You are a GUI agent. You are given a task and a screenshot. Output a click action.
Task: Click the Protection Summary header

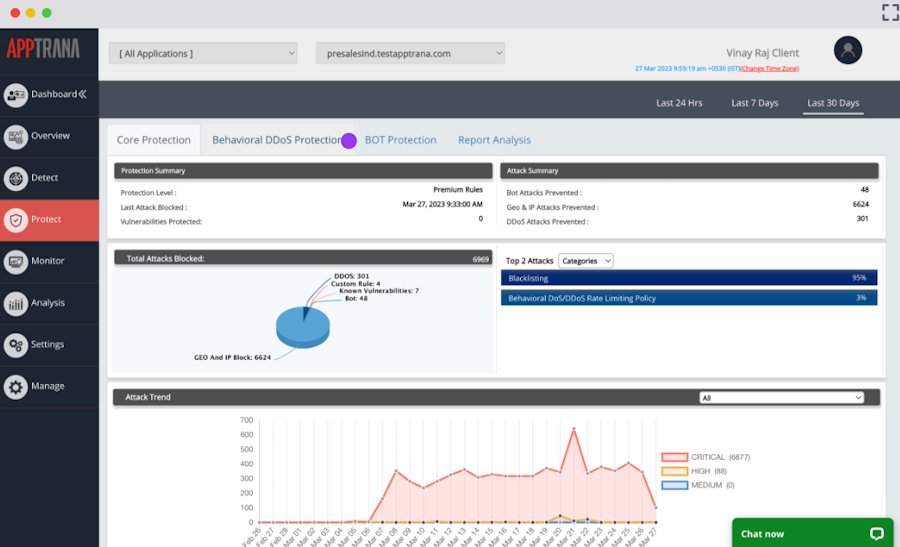[x=303, y=170]
